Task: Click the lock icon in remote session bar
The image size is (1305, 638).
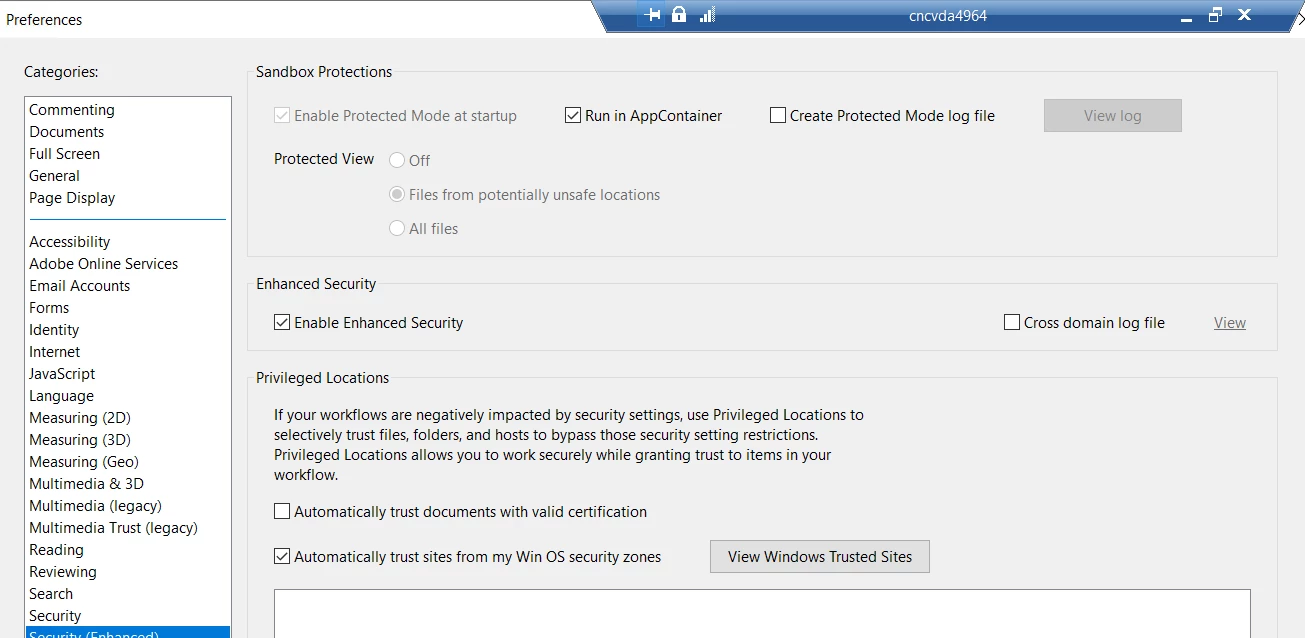Action: (679, 15)
